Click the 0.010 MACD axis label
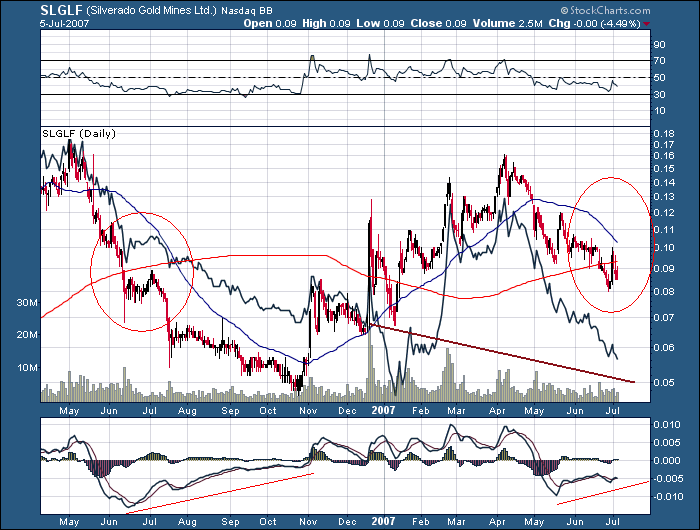700x530 pixels. point(667,425)
